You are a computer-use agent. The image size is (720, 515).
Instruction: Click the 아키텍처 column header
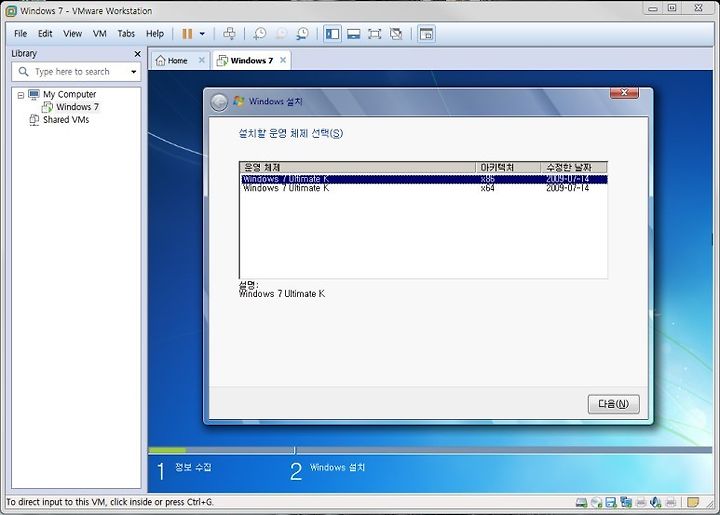[509, 168]
